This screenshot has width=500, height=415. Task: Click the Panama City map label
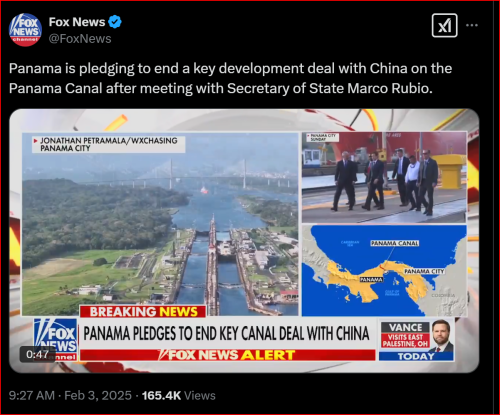424,271
